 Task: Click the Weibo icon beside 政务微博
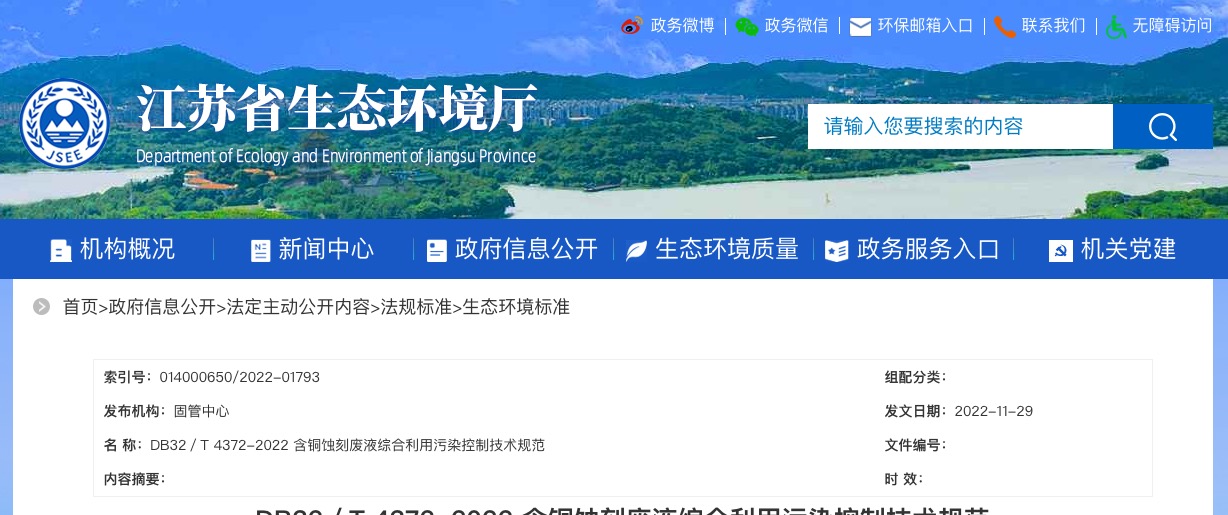pos(631,26)
